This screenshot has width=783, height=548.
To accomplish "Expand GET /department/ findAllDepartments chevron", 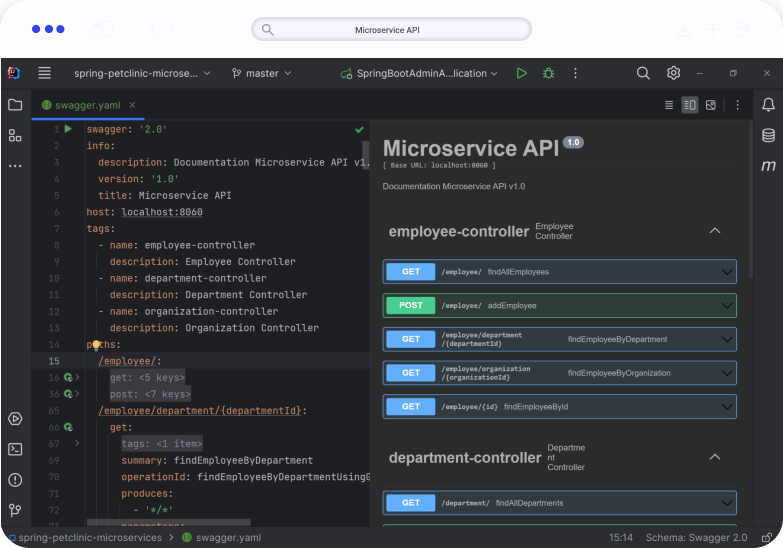I will click(x=727, y=503).
